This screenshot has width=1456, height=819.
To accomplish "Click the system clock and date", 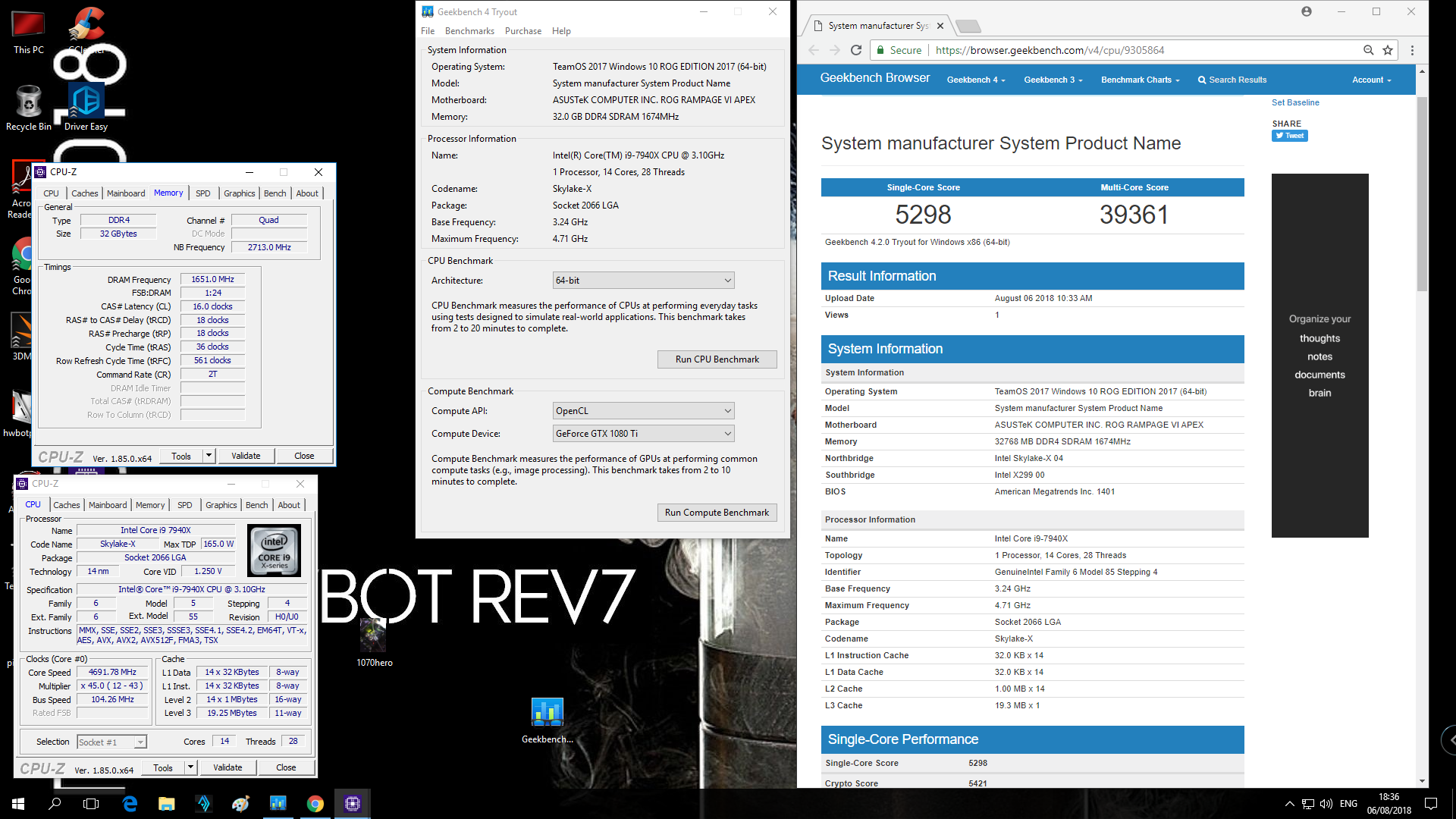I will point(1389,804).
